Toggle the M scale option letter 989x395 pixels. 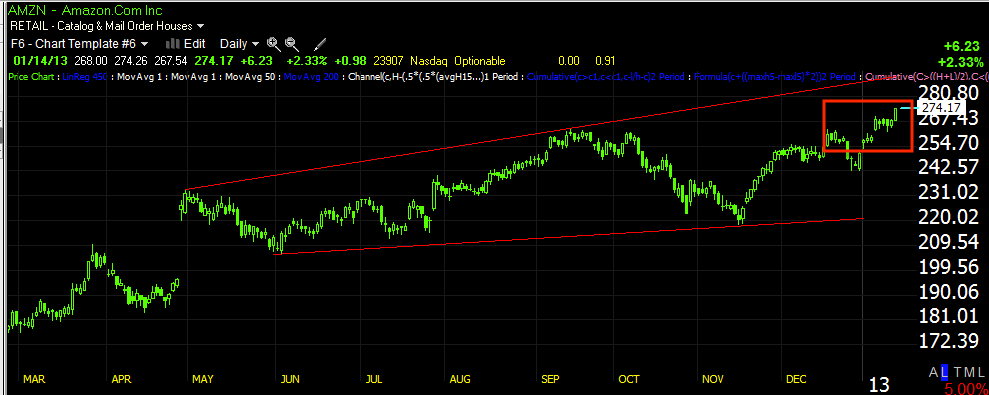coord(968,372)
